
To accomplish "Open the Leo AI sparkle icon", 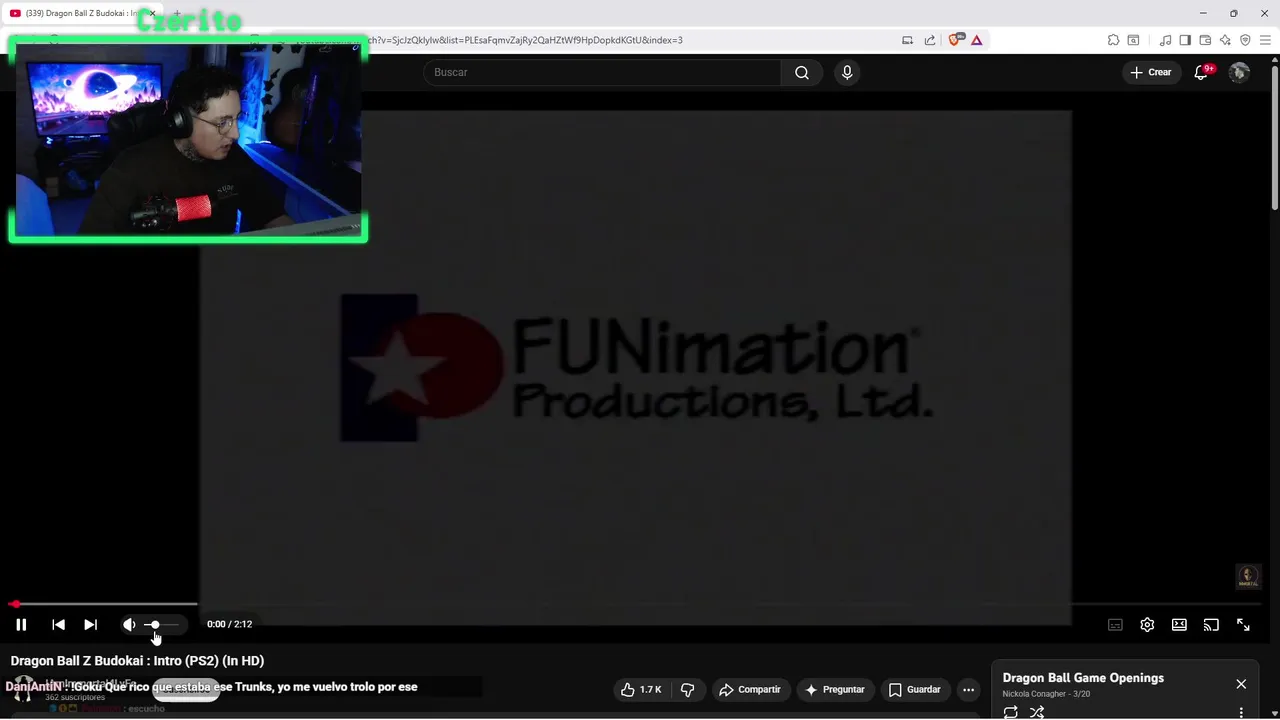I will click(x=1225, y=40).
